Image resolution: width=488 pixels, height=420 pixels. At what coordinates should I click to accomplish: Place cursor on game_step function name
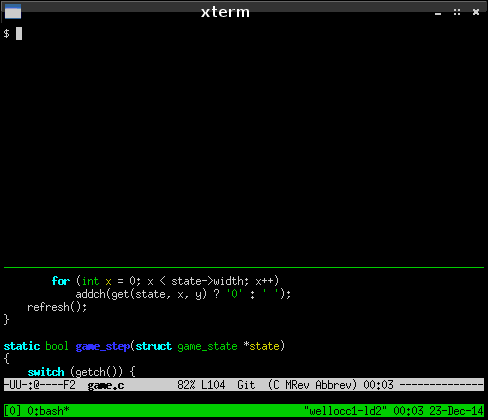click(x=103, y=346)
